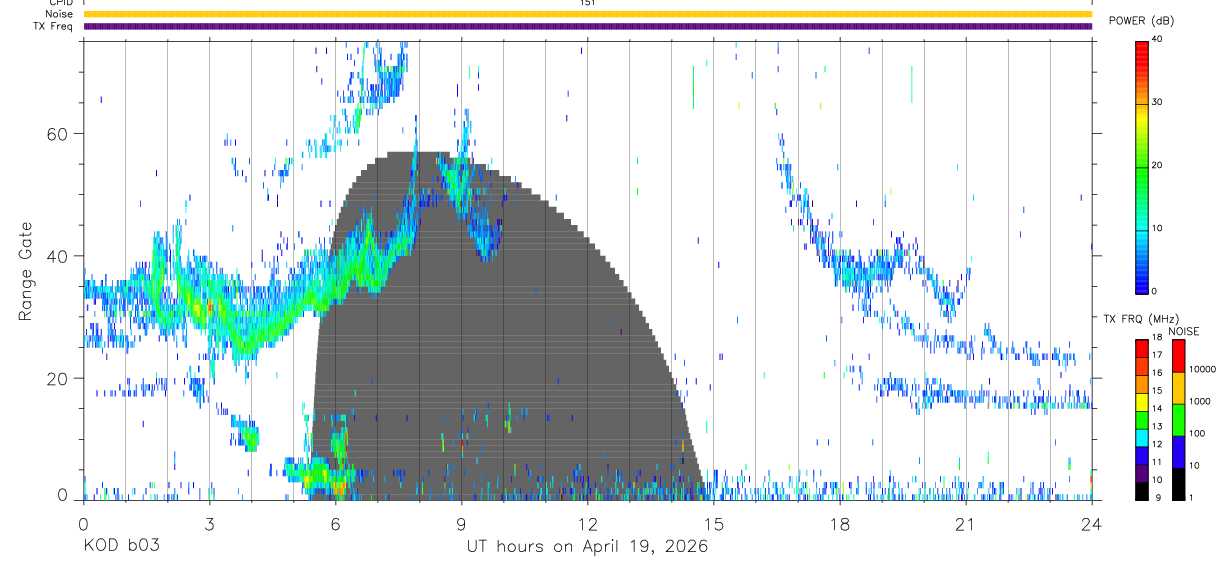The height and width of the screenshot is (567, 1228).
Task: Click the yellow Noise status bar
Action: [x=587, y=14]
